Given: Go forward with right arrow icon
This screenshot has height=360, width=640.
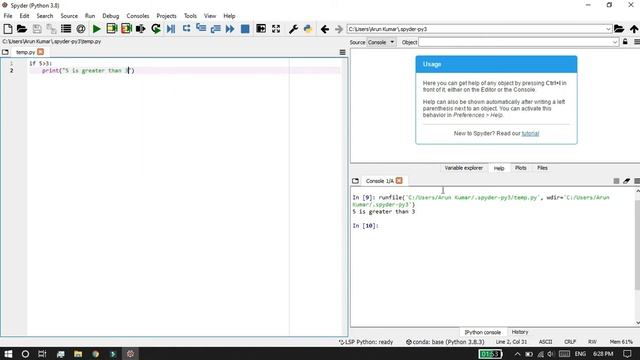Looking at the screenshot, I should 339,29.
